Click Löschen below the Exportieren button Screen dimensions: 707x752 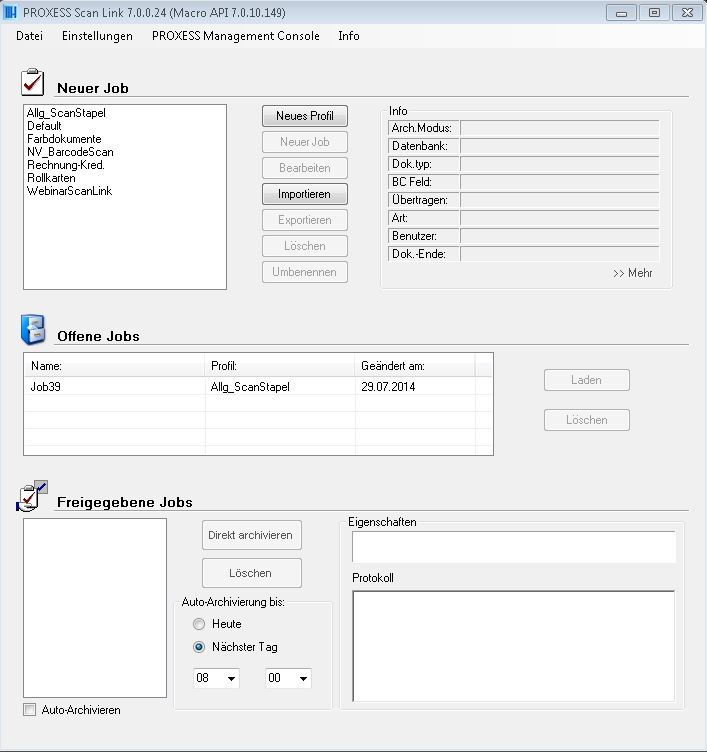pyautogui.click(x=305, y=246)
